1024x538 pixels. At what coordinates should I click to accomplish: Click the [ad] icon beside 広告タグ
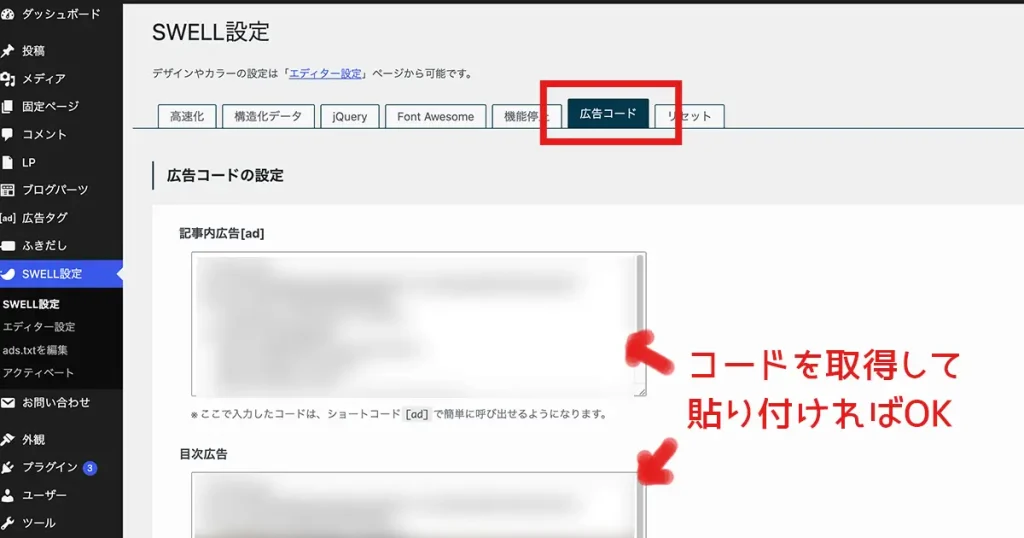8,218
